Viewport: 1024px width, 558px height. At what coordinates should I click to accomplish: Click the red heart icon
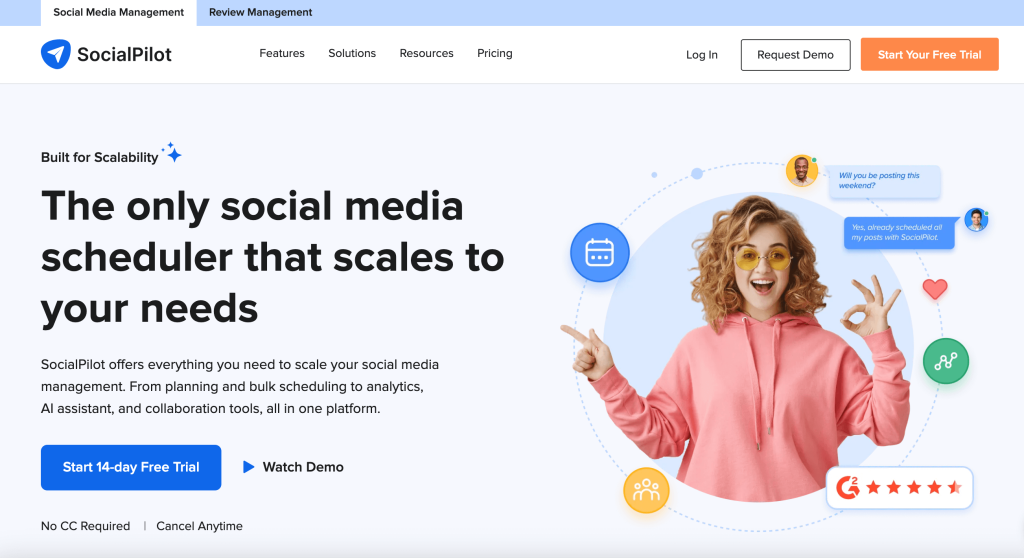pyautogui.click(x=935, y=289)
